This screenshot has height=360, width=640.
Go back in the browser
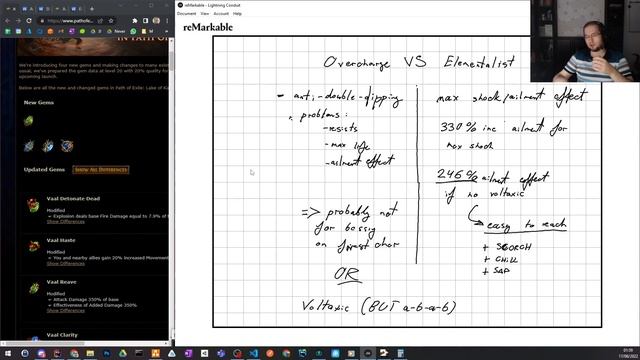click(x=7, y=21)
